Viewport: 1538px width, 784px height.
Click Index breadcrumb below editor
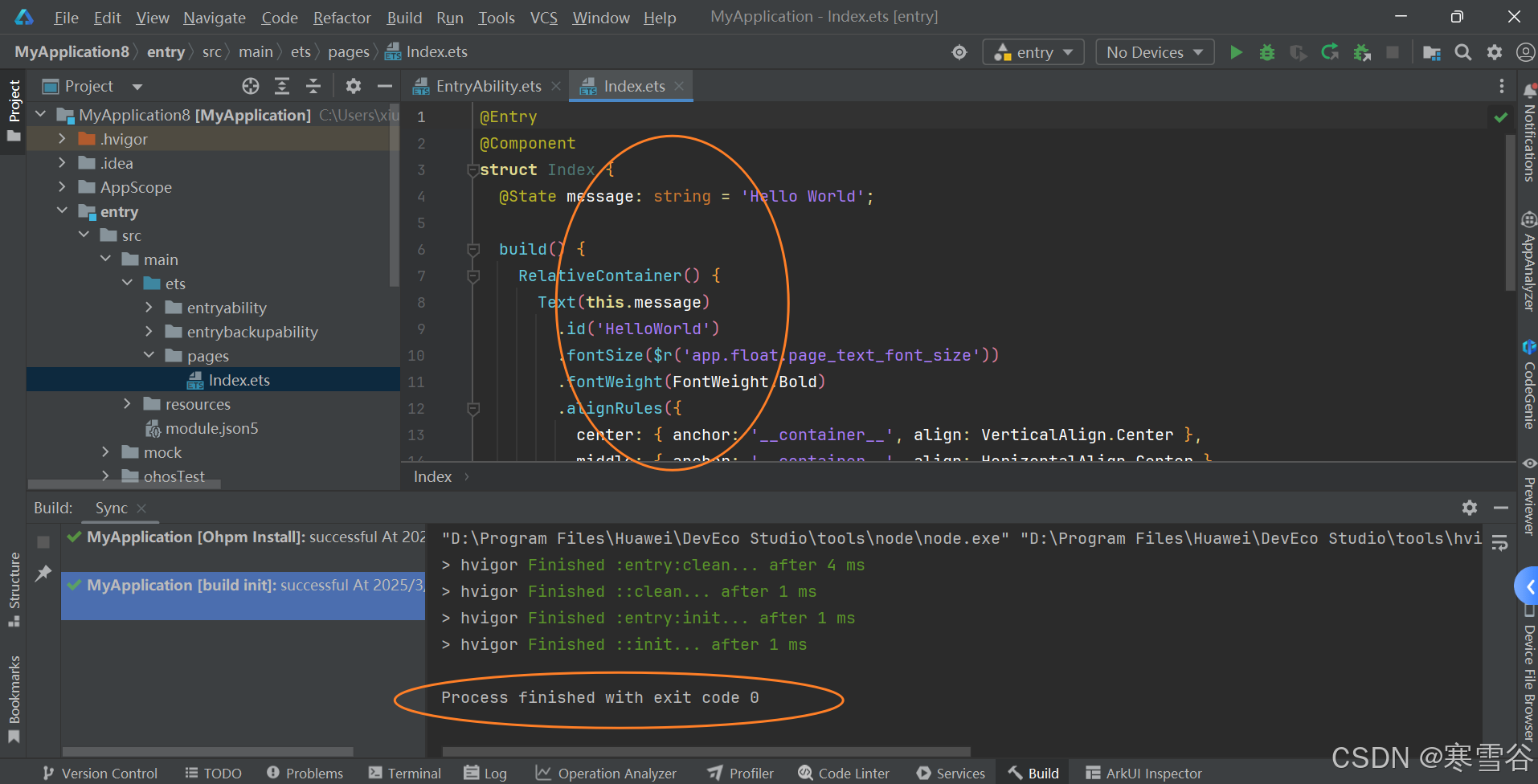432,476
